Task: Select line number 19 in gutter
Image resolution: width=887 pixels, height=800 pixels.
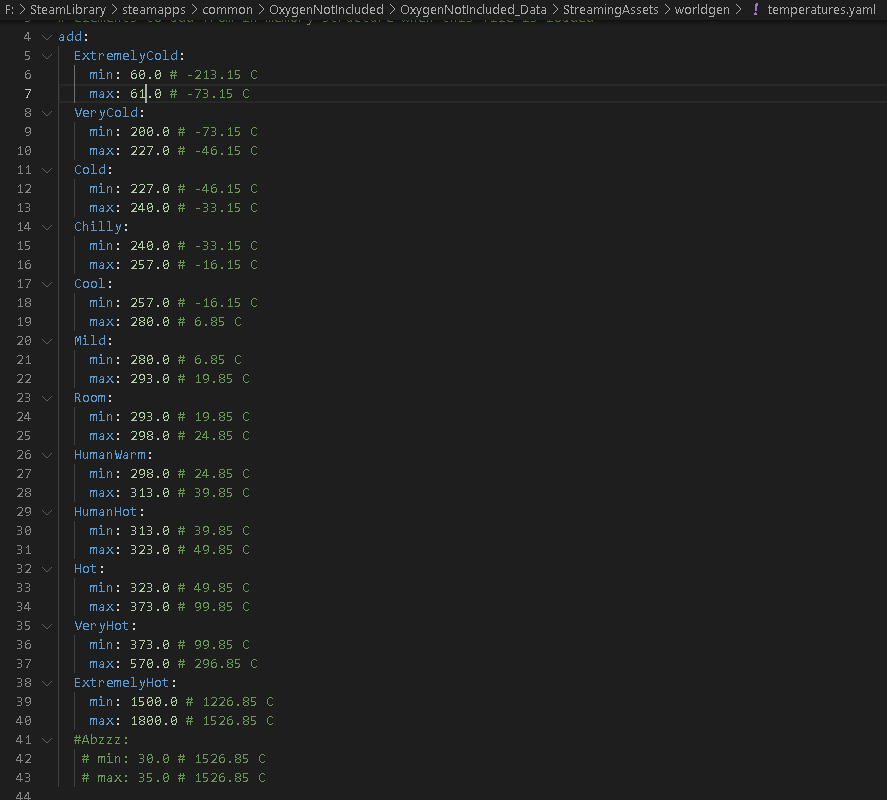Action: [x=24, y=322]
